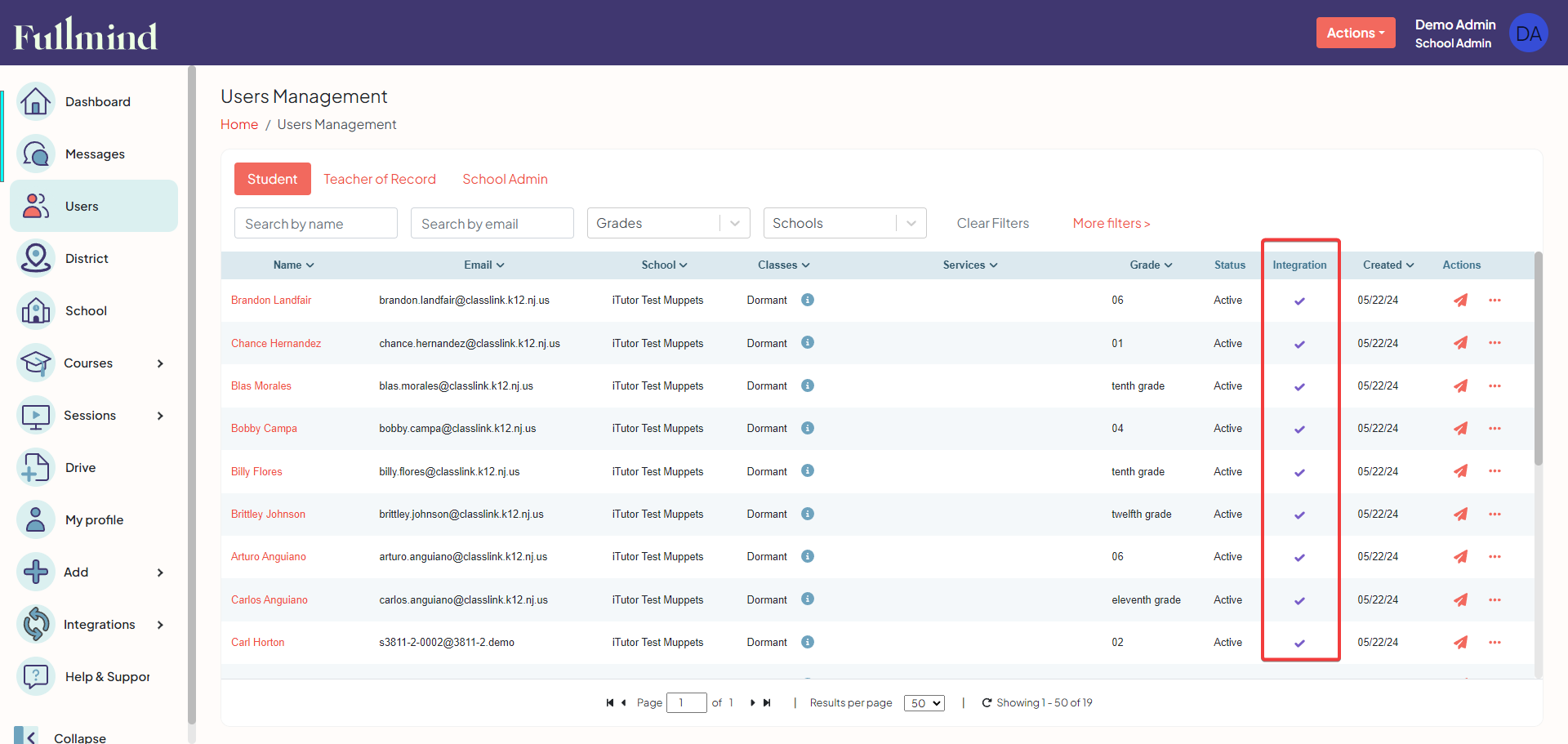Open Carl Horton's profile link
1568x744 pixels.
pos(258,642)
